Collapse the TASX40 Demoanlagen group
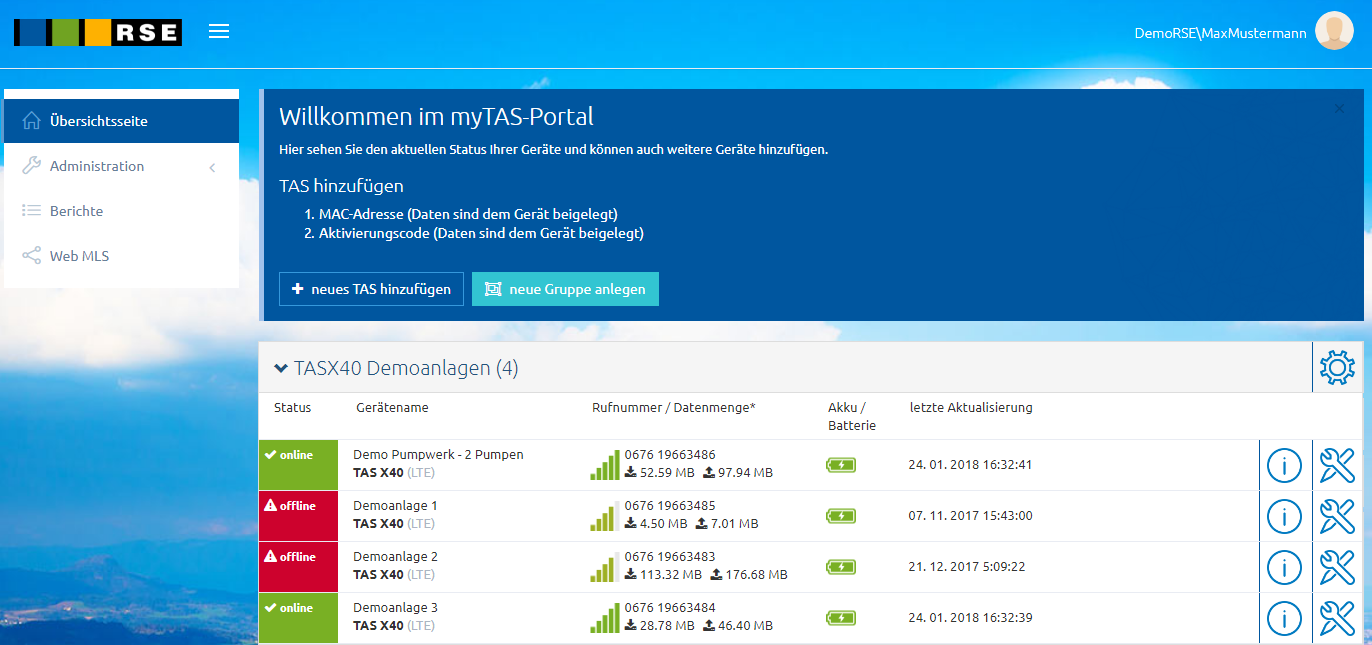Viewport: 1372px width, 645px height. coord(281,368)
